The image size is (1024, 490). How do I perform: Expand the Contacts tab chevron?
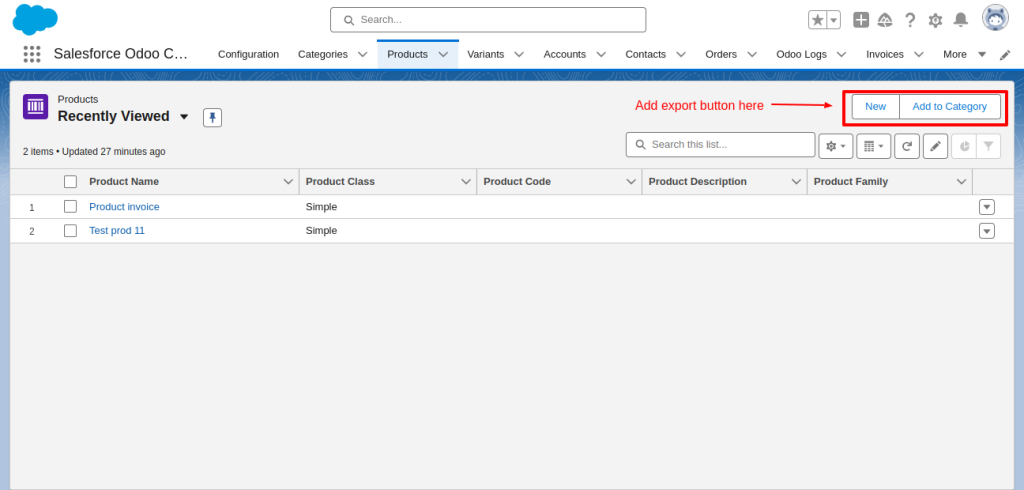coord(680,54)
